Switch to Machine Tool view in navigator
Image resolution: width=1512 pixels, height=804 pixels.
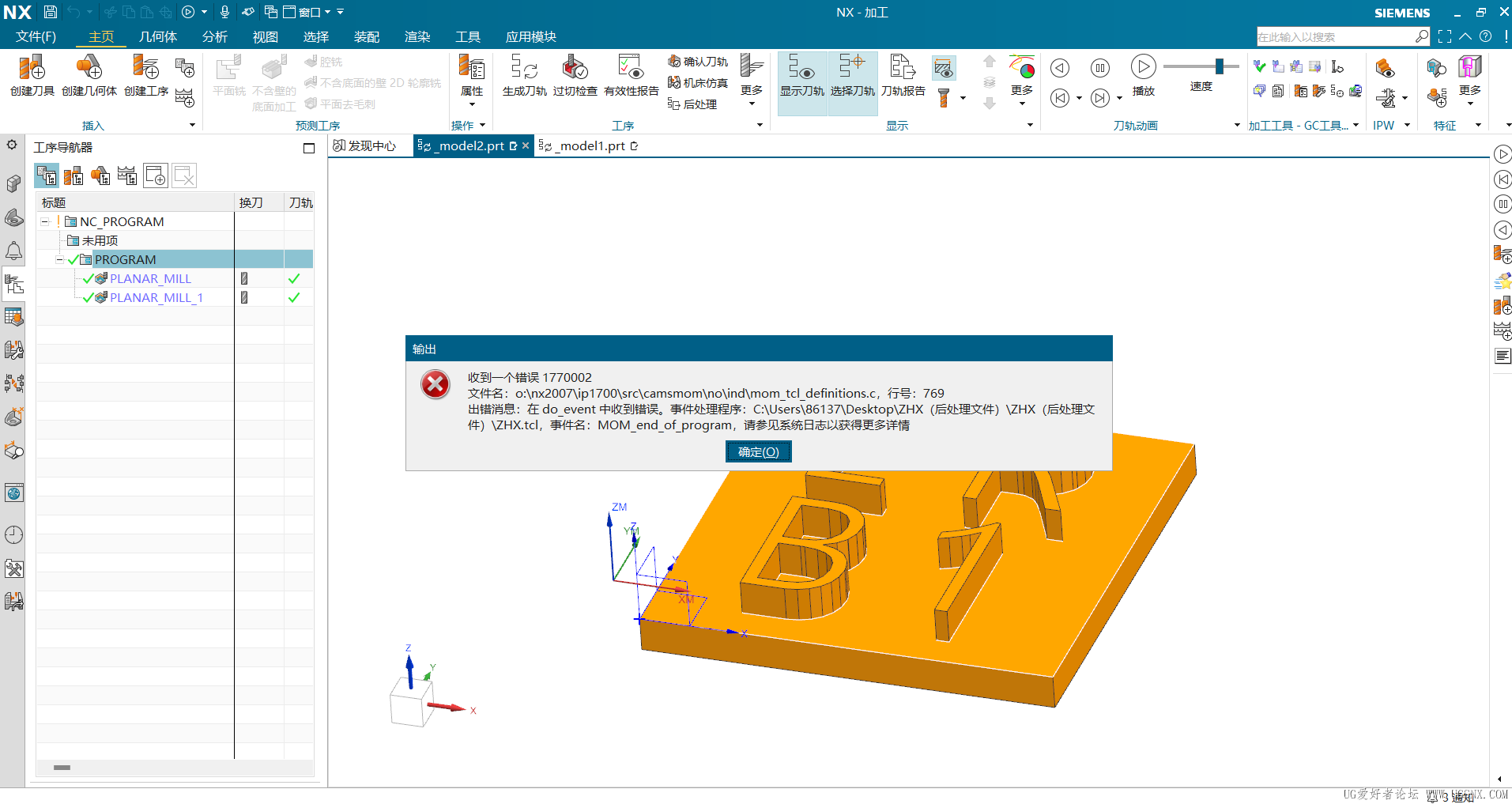click(x=74, y=176)
